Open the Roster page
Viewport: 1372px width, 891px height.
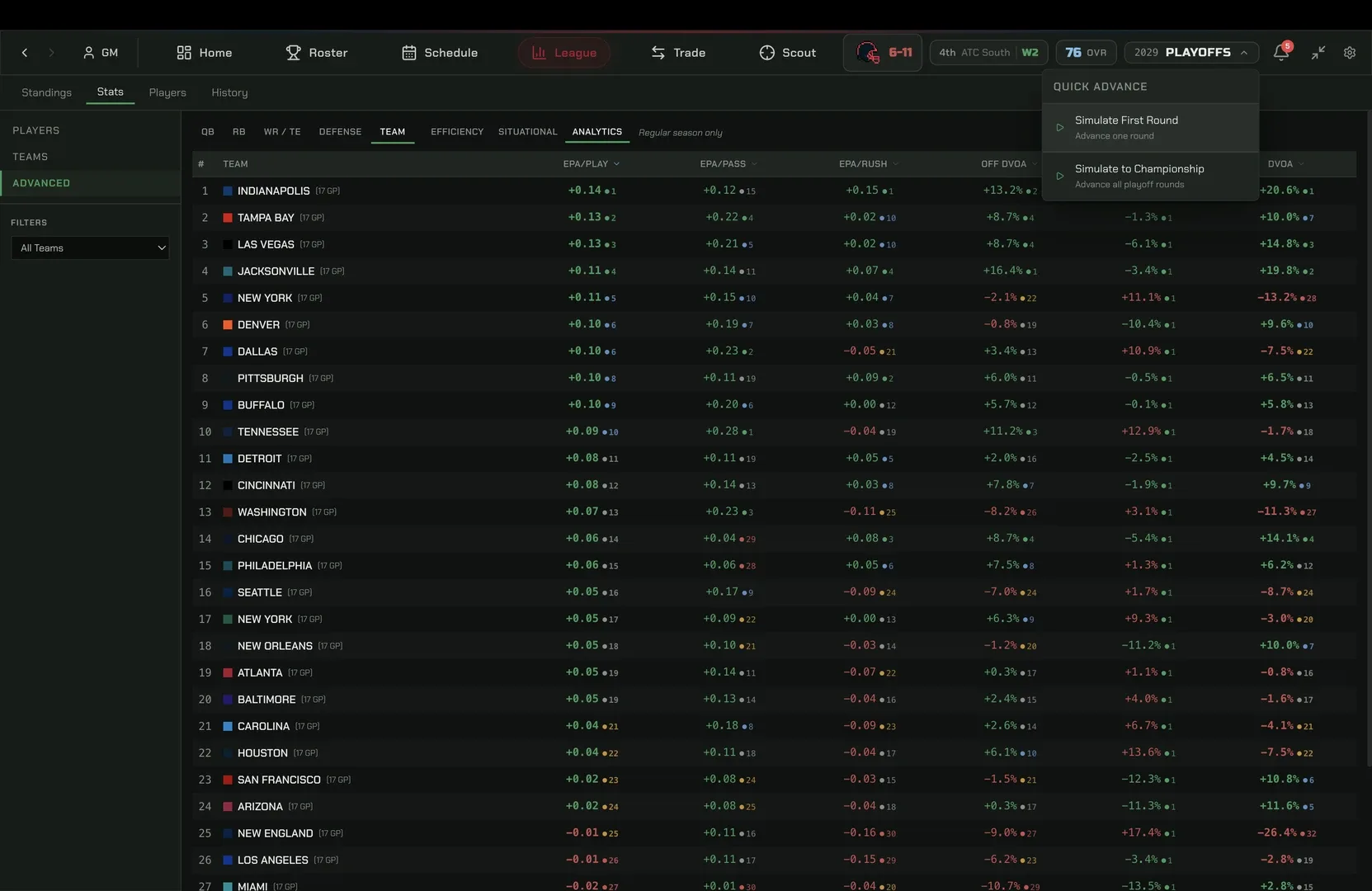(x=317, y=52)
